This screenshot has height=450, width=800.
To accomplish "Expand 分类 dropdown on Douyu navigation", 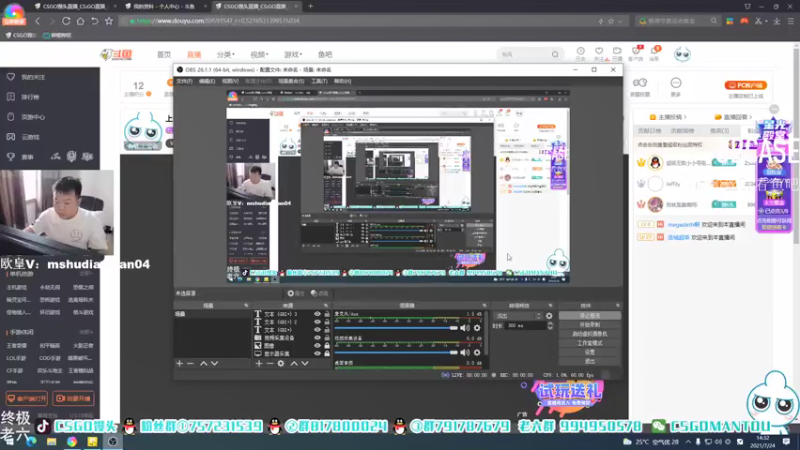I will (x=226, y=55).
